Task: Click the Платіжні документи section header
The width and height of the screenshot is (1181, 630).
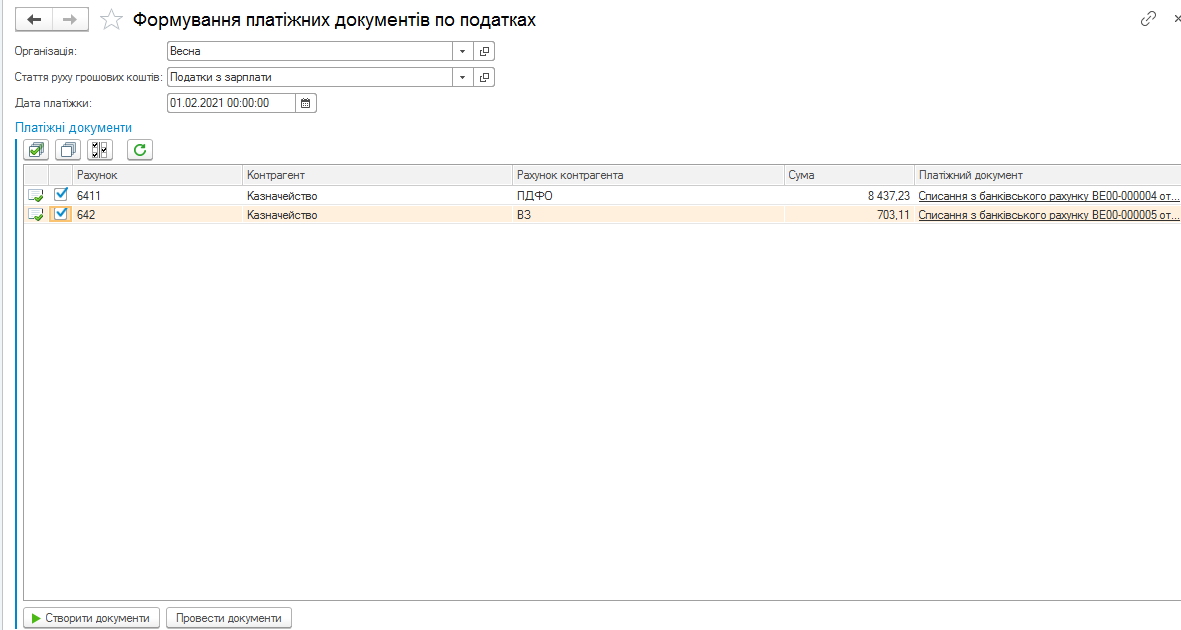Action: pyautogui.click(x=74, y=127)
